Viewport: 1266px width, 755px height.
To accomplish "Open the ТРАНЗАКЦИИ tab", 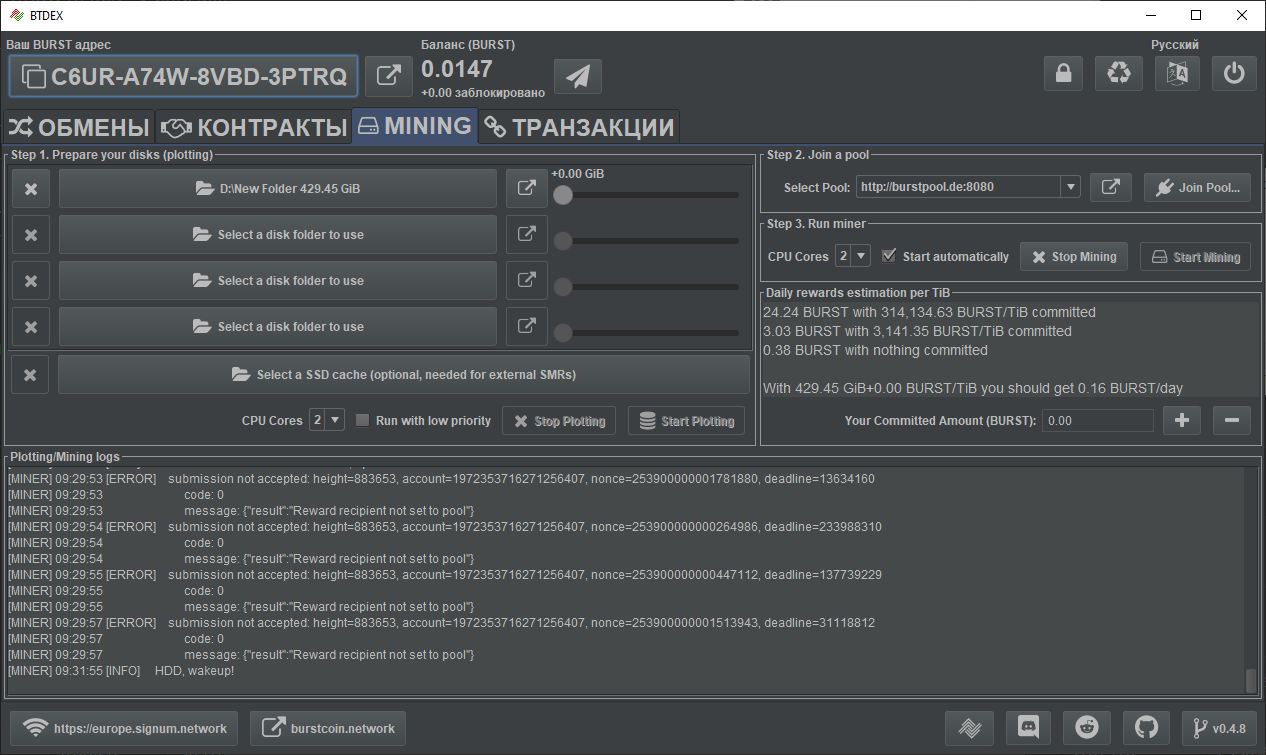I will coord(579,127).
